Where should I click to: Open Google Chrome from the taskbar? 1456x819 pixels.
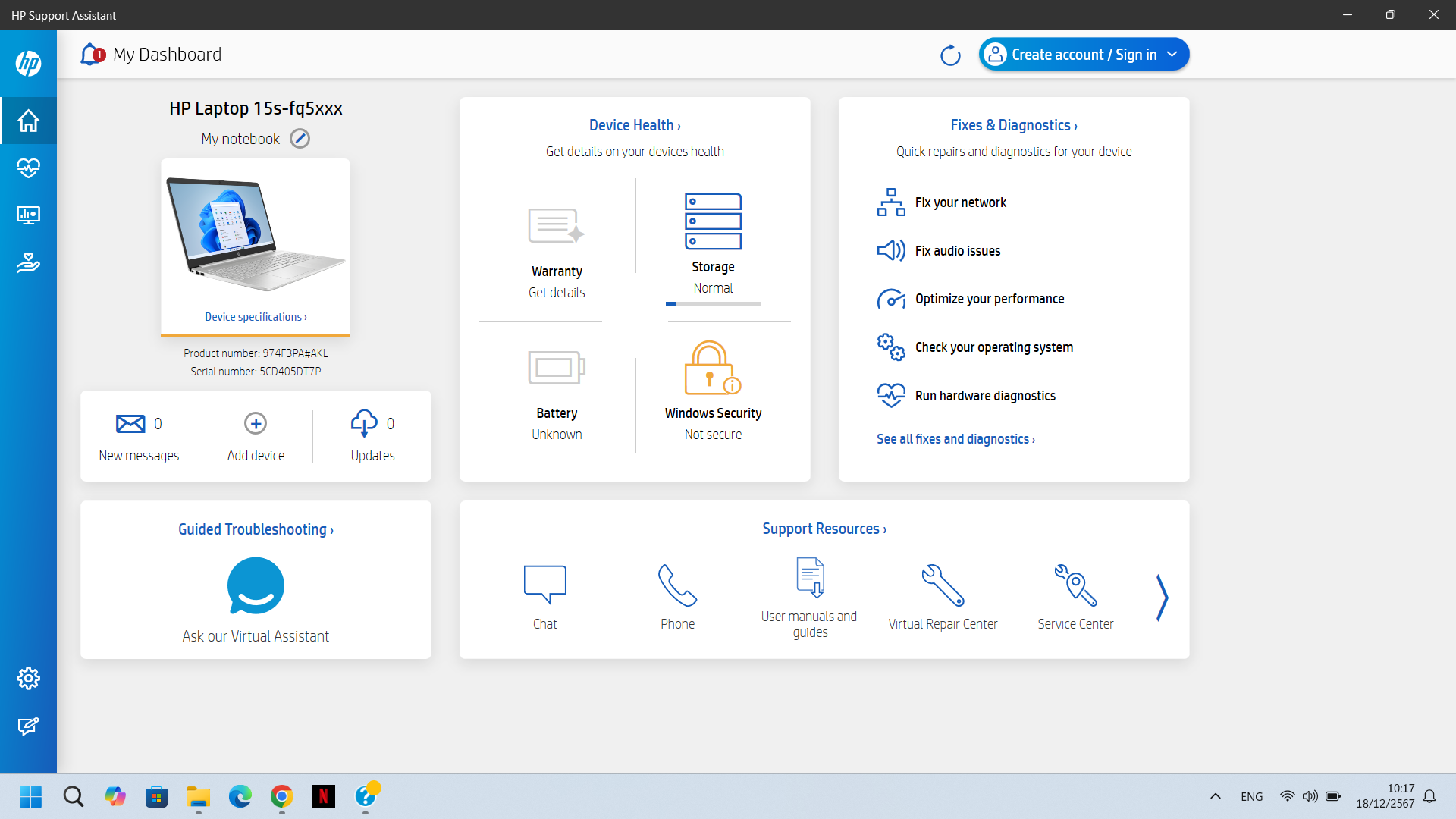pyautogui.click(x=281, y=796)
